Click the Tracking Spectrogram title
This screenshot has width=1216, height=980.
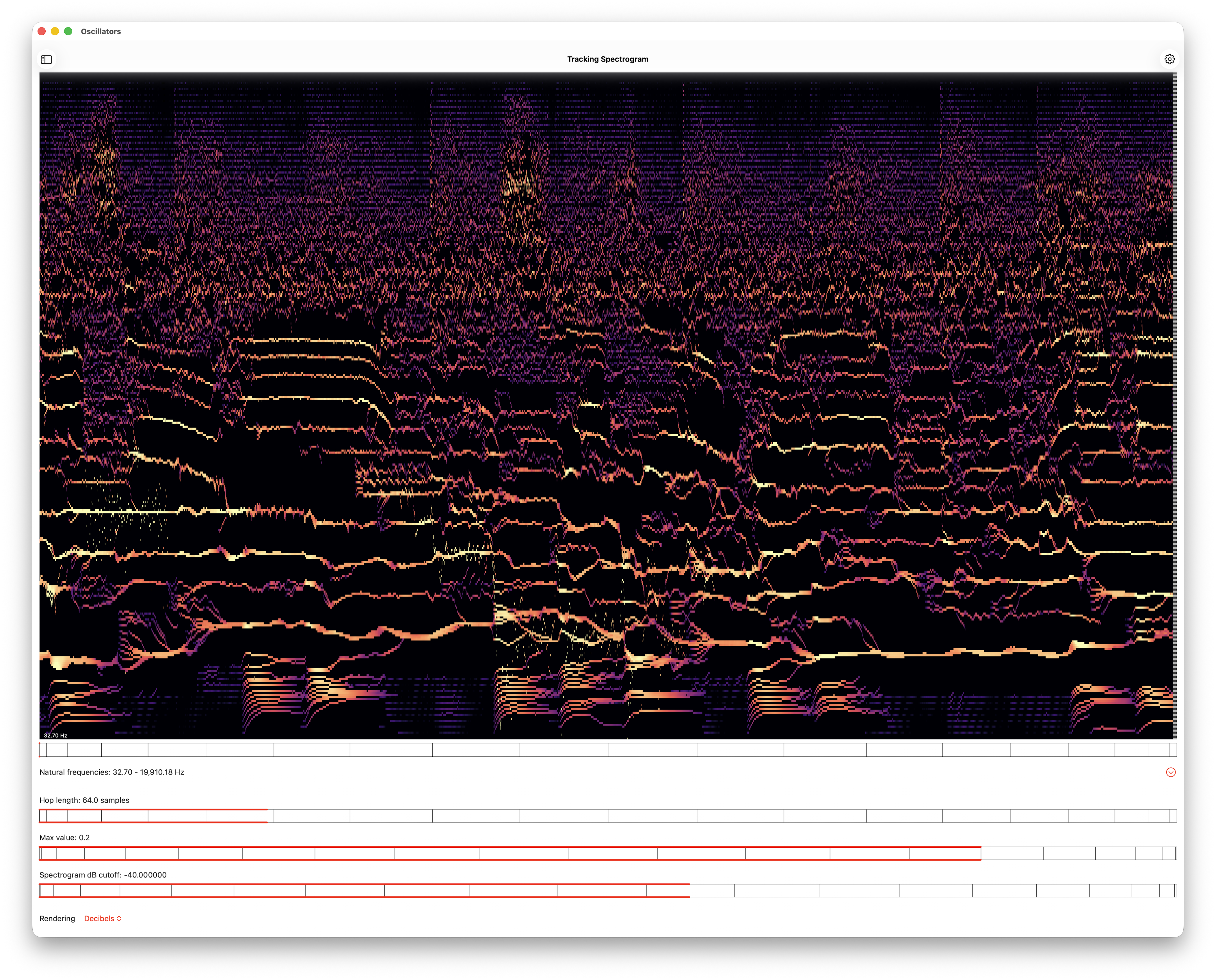[x=608, y=59]
